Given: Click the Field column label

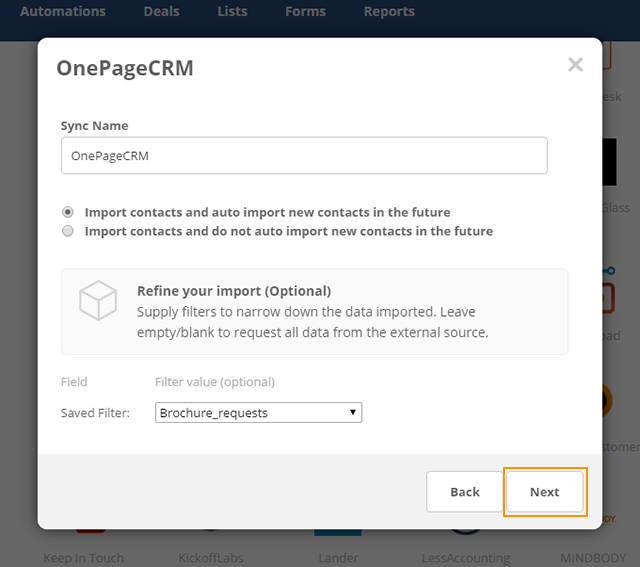Looking at the screenshot, I should pos(74,382).
